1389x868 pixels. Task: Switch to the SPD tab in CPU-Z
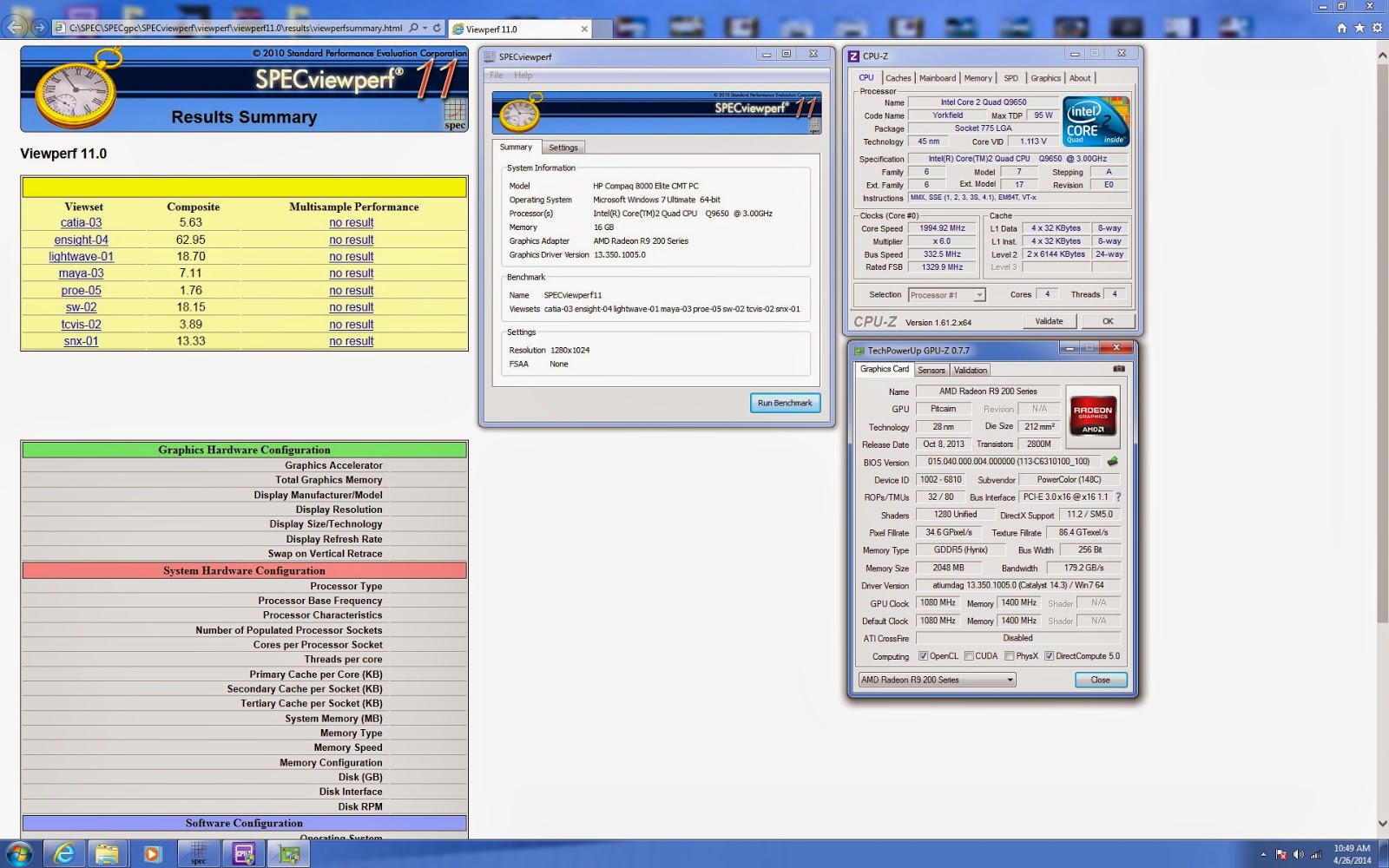[1011, 78]
